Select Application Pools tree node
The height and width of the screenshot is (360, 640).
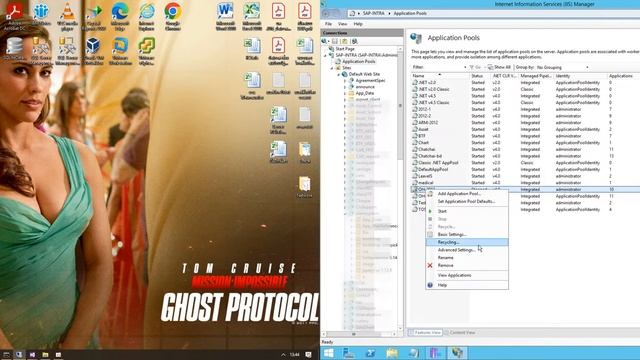(358, 62)
